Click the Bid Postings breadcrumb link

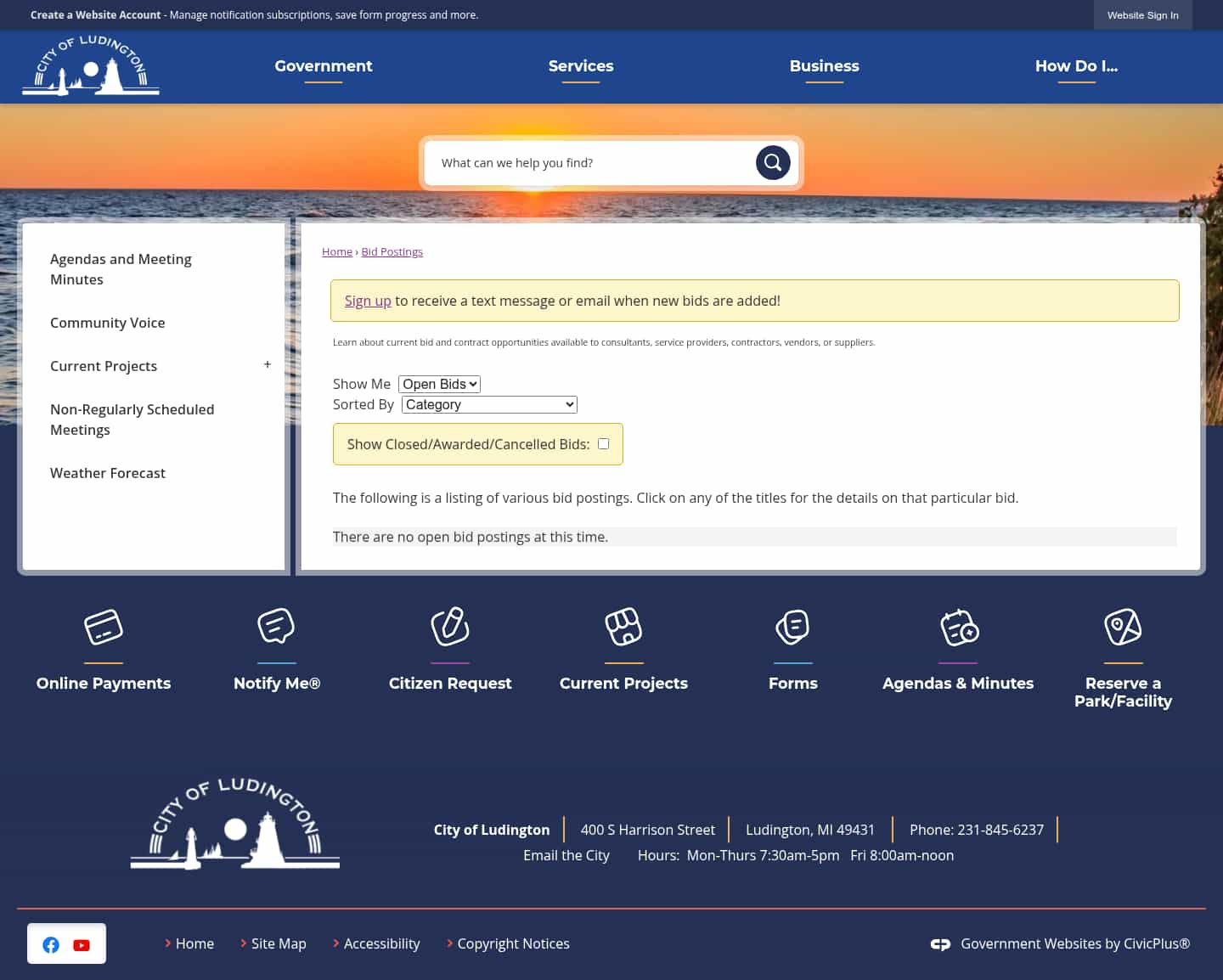392,251
